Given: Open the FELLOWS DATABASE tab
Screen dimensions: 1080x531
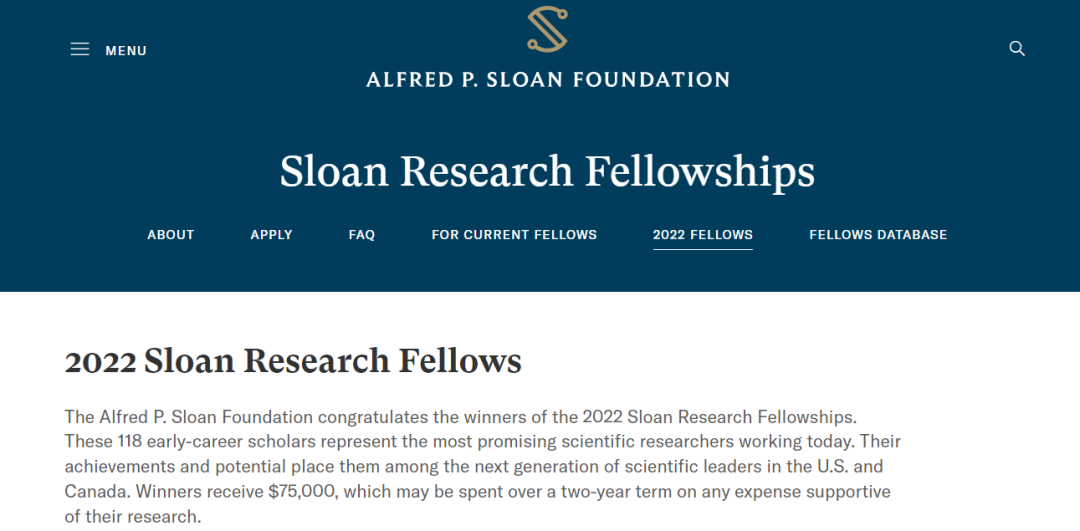Looking at the screenshot, I should (878, 235).
